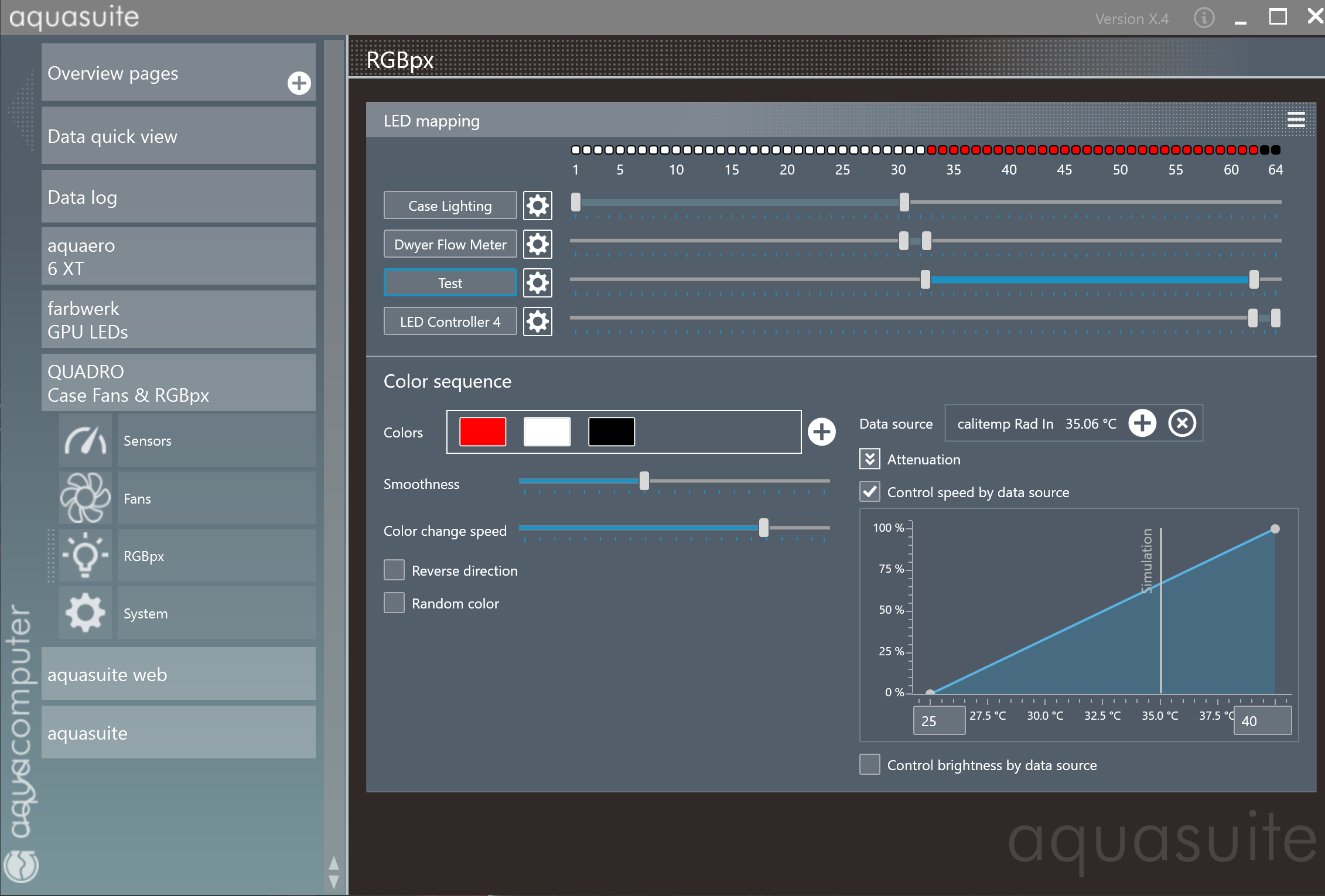Open gear settings for Test controller
Viewport: 1325px width, 896px height.
[x=537, y=283]
